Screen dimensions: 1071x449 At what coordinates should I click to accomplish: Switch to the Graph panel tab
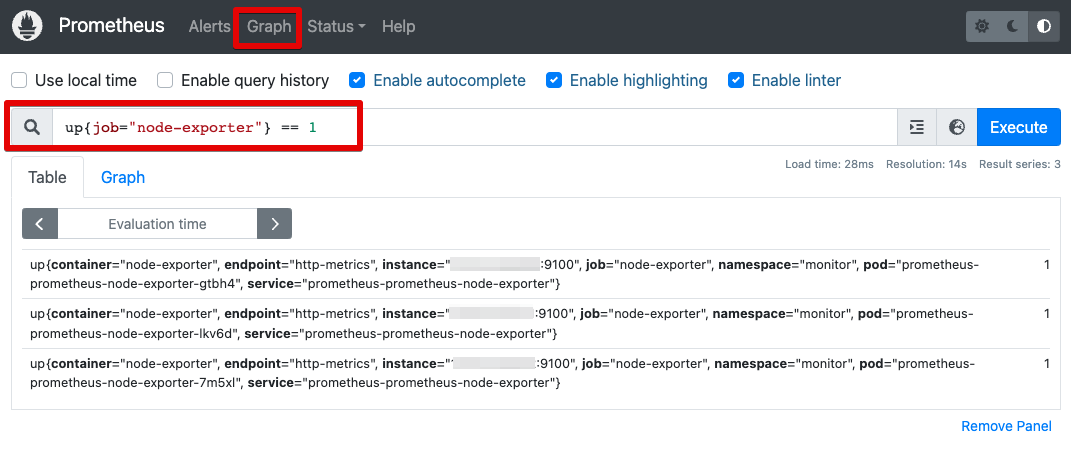123,177
